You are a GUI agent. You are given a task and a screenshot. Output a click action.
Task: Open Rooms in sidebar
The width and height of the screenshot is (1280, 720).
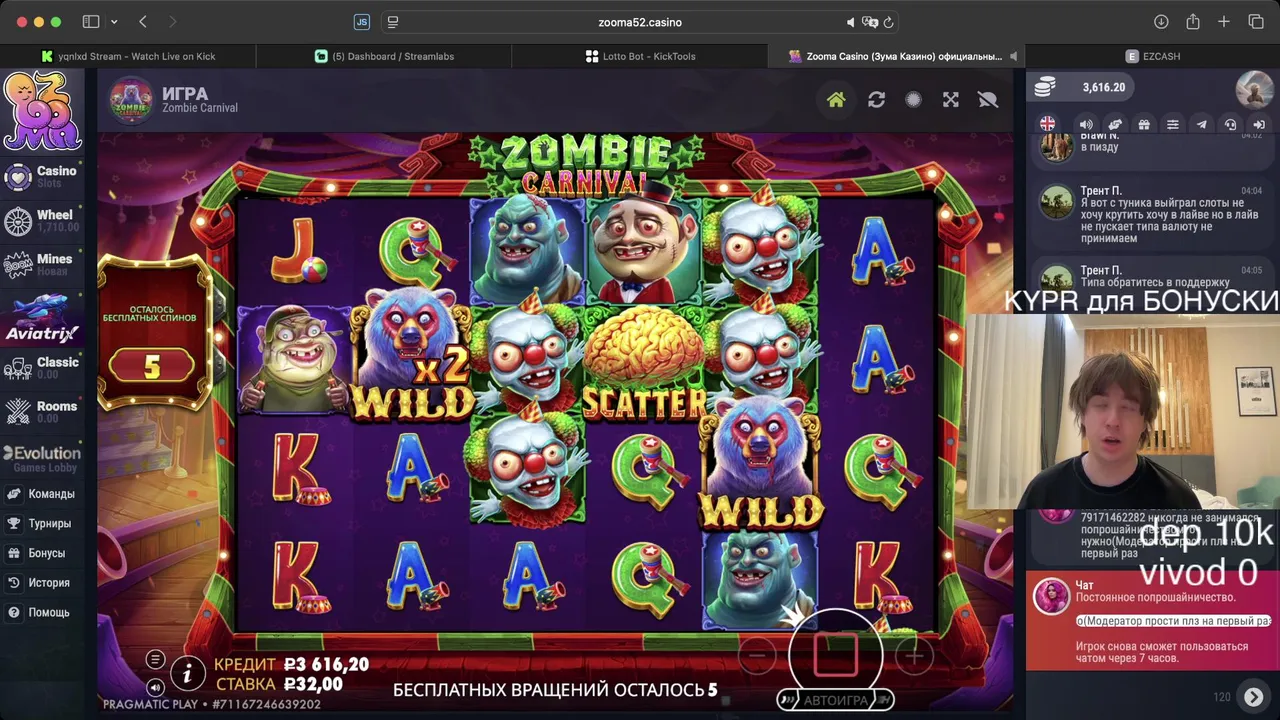(42, 411)
